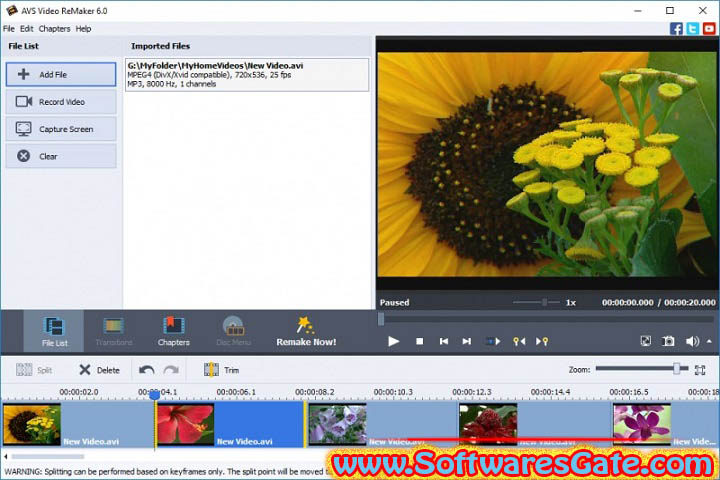Open the Facebook link icon
This screenshot has height=480, width=720.
(676, 29)
